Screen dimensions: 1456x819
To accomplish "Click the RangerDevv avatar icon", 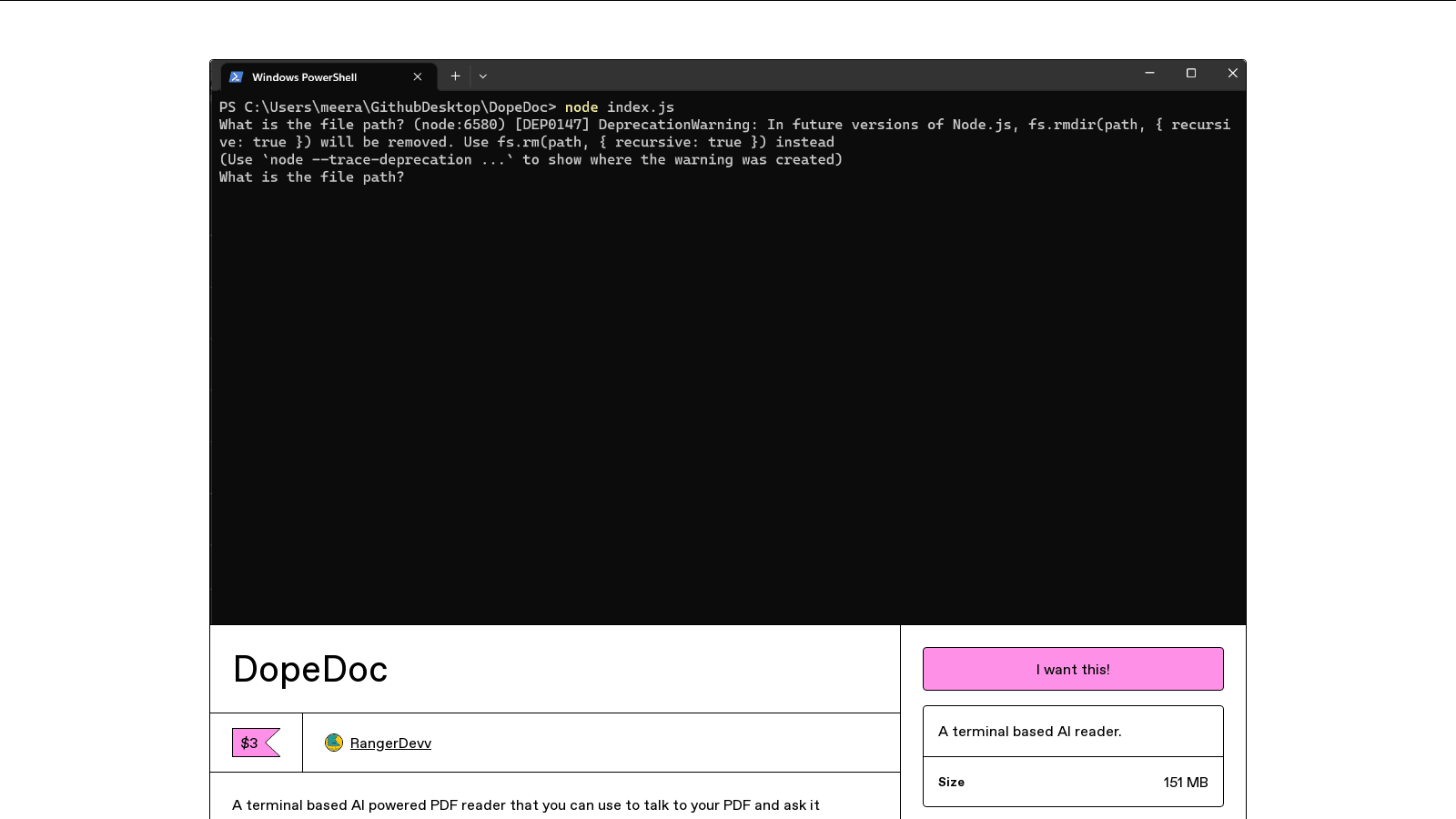I will coord(334,743).
